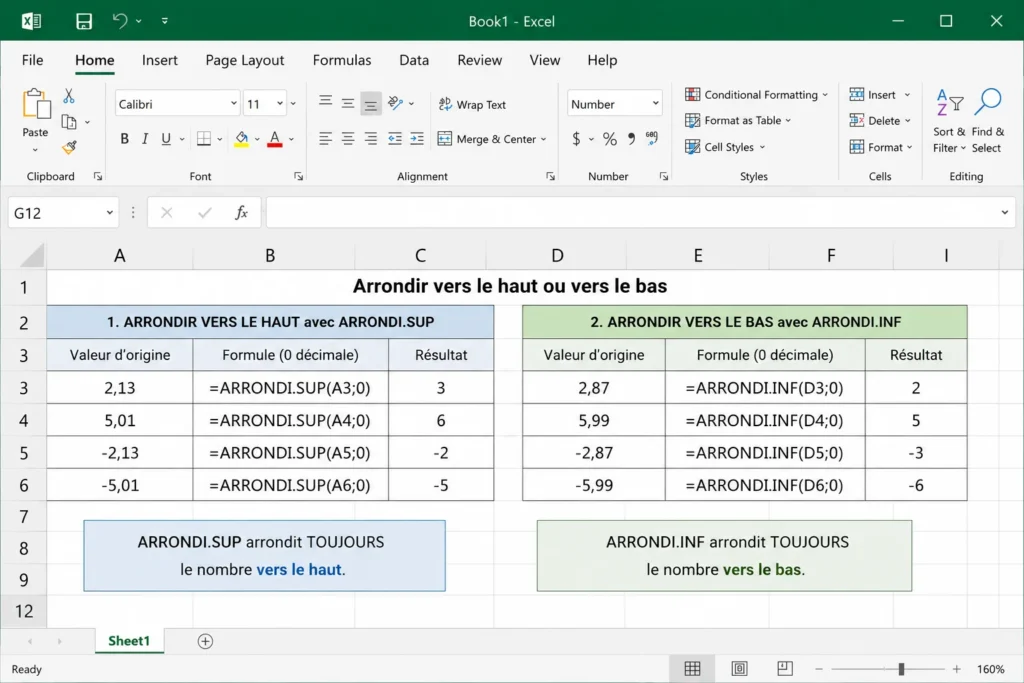Click the Bottom Align icon
Viewport: 1024px width, 683px height.
point(370,104)
